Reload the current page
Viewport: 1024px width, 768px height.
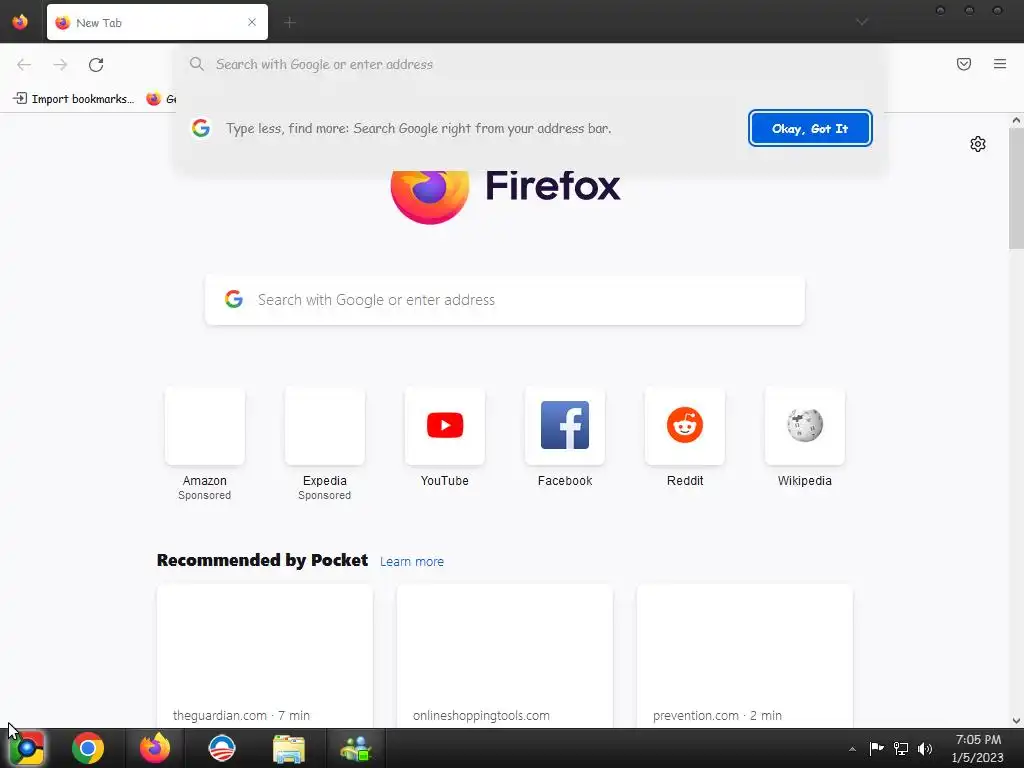click(96, 65)
